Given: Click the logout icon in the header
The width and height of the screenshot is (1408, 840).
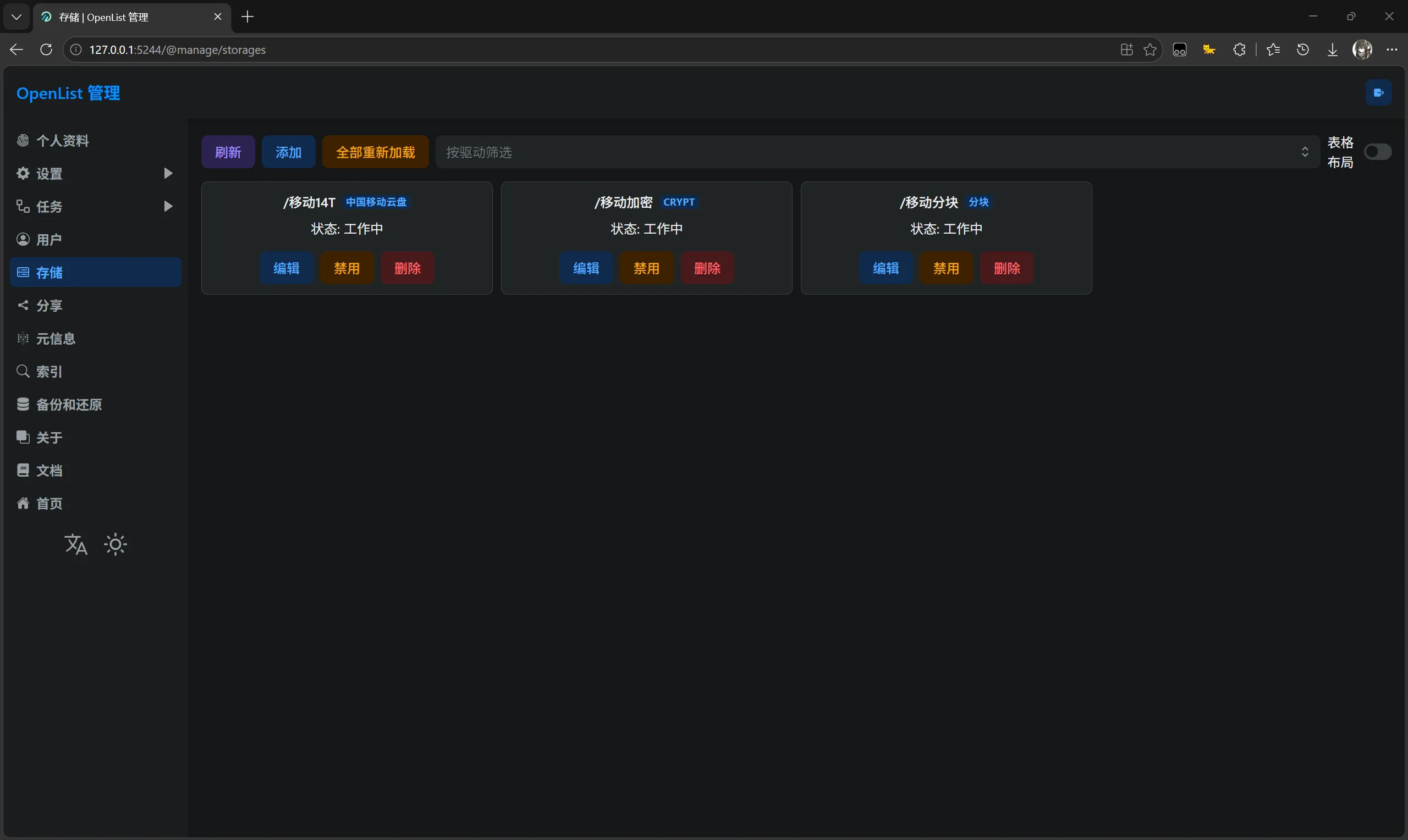Looking at the screenshot, I should (1378, 93).
